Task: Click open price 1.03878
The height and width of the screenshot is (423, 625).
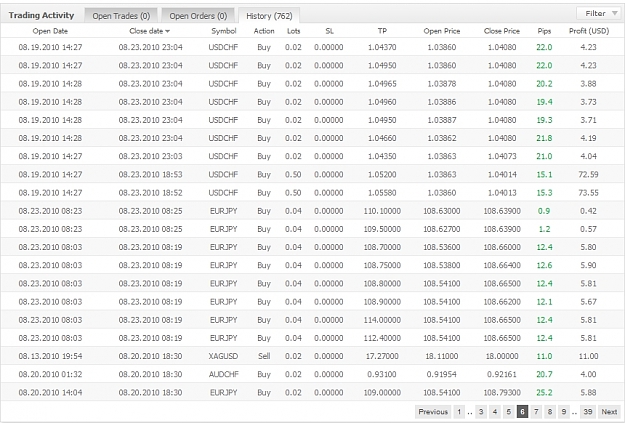Action: click(x=442, y=84)
